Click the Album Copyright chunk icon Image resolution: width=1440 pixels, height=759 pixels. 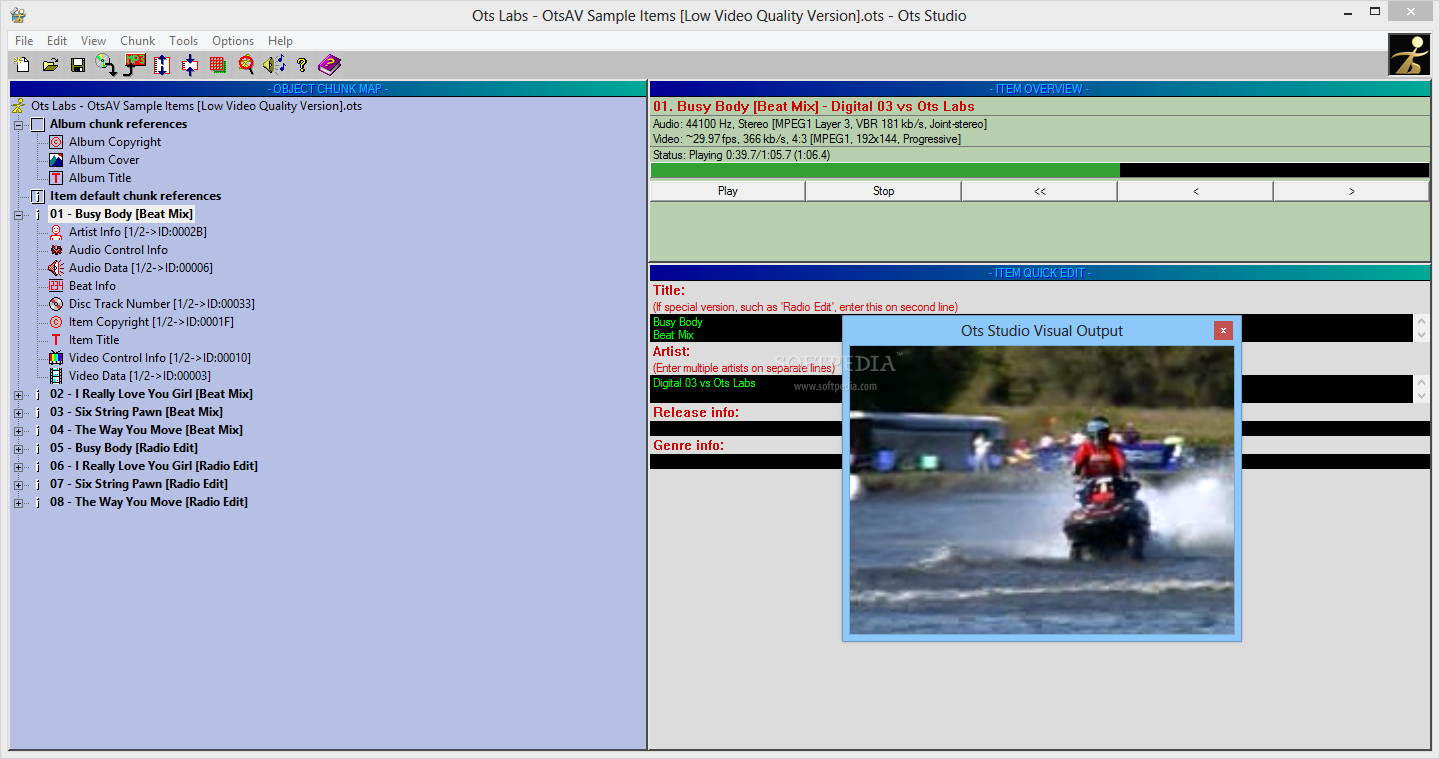pyautogui.click(x=56, y=142)
